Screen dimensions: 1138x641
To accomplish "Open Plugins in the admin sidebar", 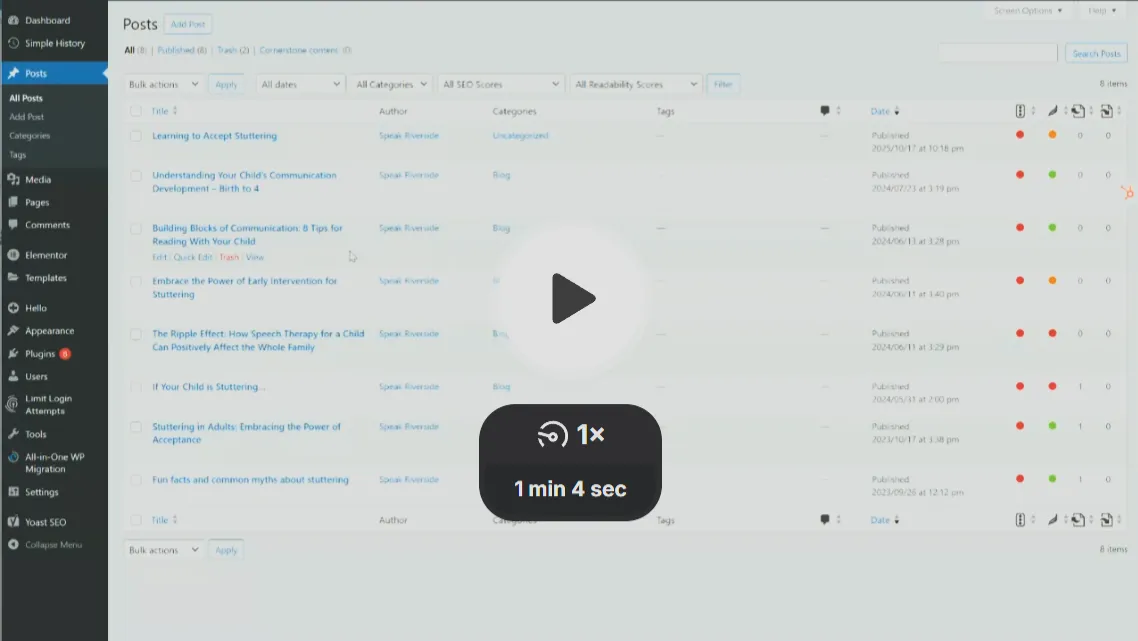I will tap(40, 354).
